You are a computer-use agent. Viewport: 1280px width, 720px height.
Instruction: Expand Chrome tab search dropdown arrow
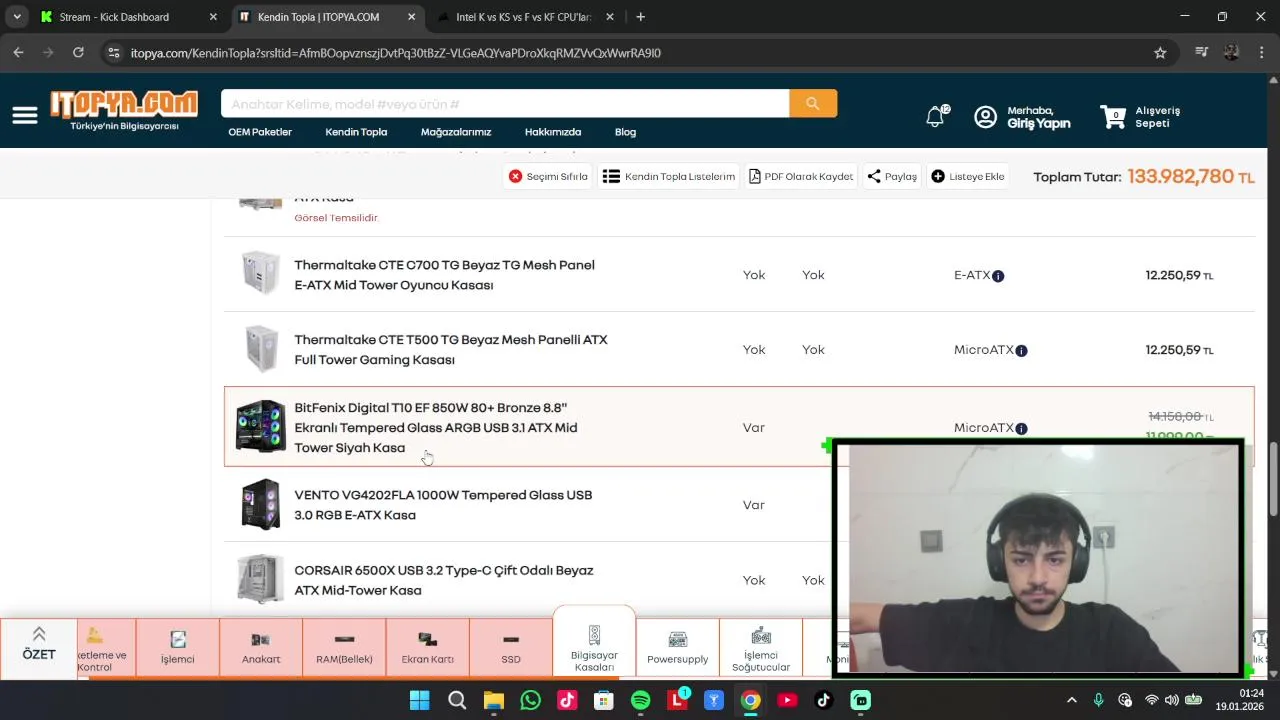point(17,17)
